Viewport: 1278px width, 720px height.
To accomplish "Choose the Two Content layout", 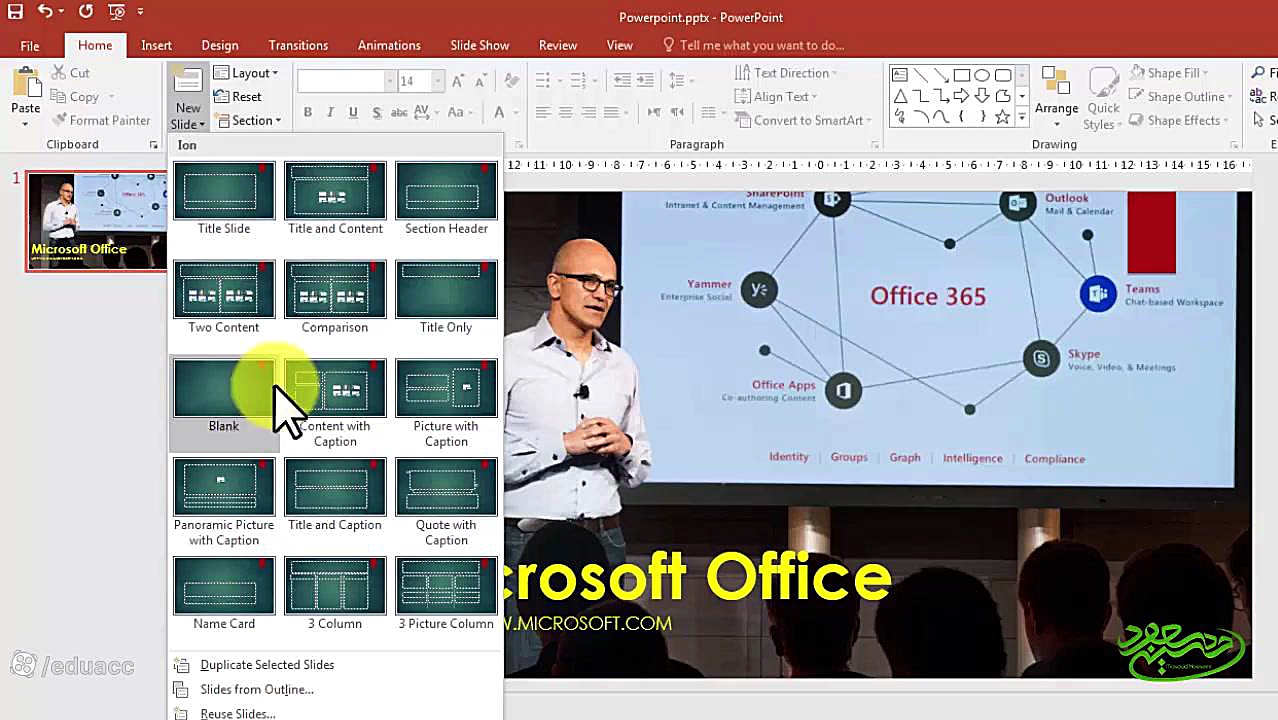I will pyautogui.click(x=224, y=298).
